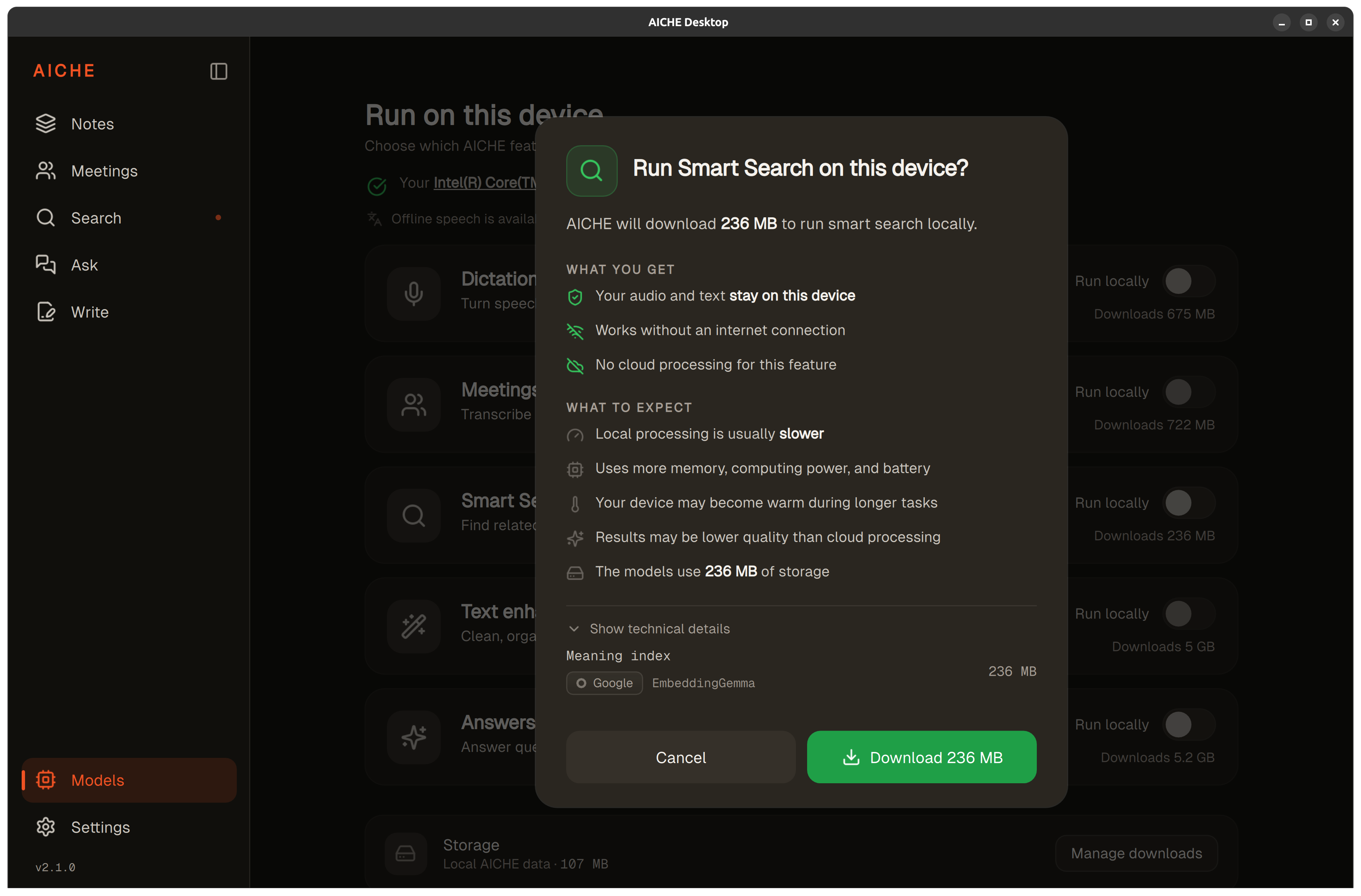Collapse Show technical details
The height and width of the screenshot is (896, 1361).
tap(648, 629)
